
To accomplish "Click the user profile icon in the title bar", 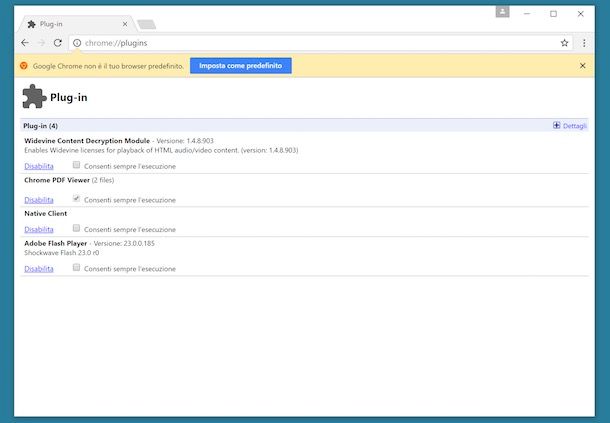I will tap(502, 12).
